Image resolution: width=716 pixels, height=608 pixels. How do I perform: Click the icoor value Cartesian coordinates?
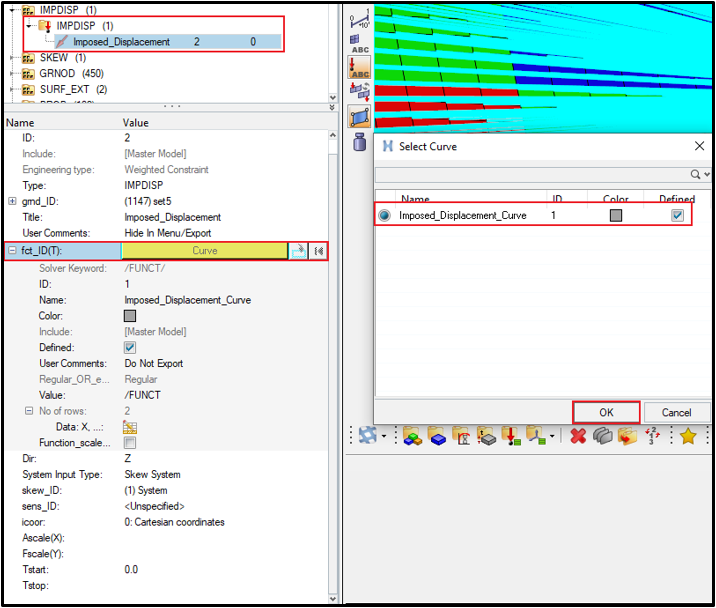[174, 522]
